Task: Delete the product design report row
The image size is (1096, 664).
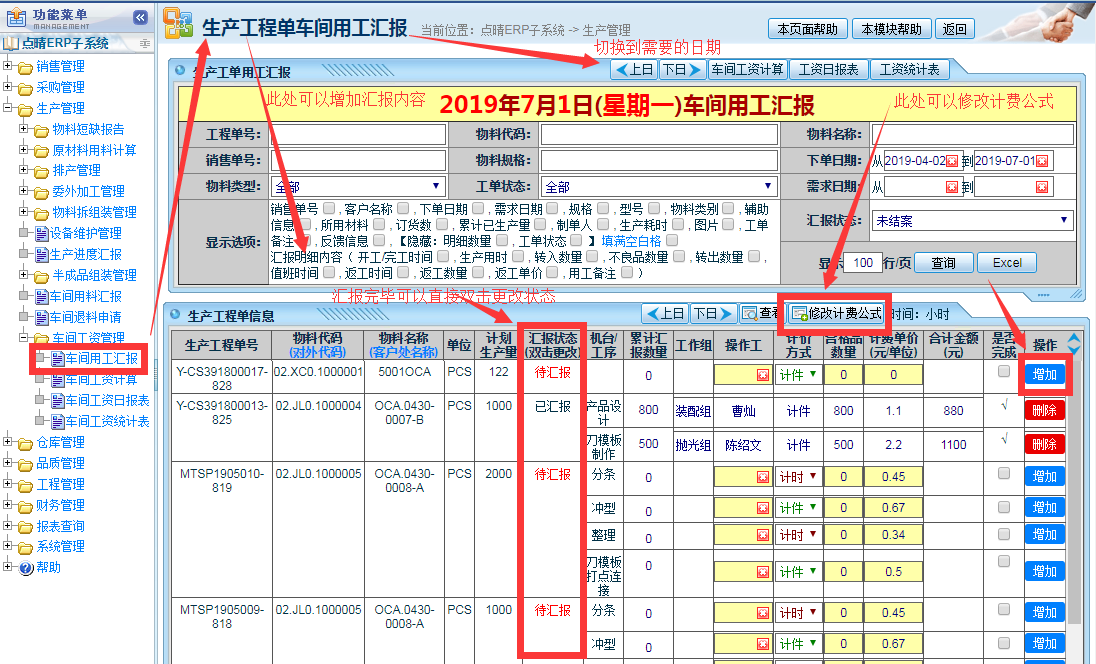Action: click(1044, 410)
